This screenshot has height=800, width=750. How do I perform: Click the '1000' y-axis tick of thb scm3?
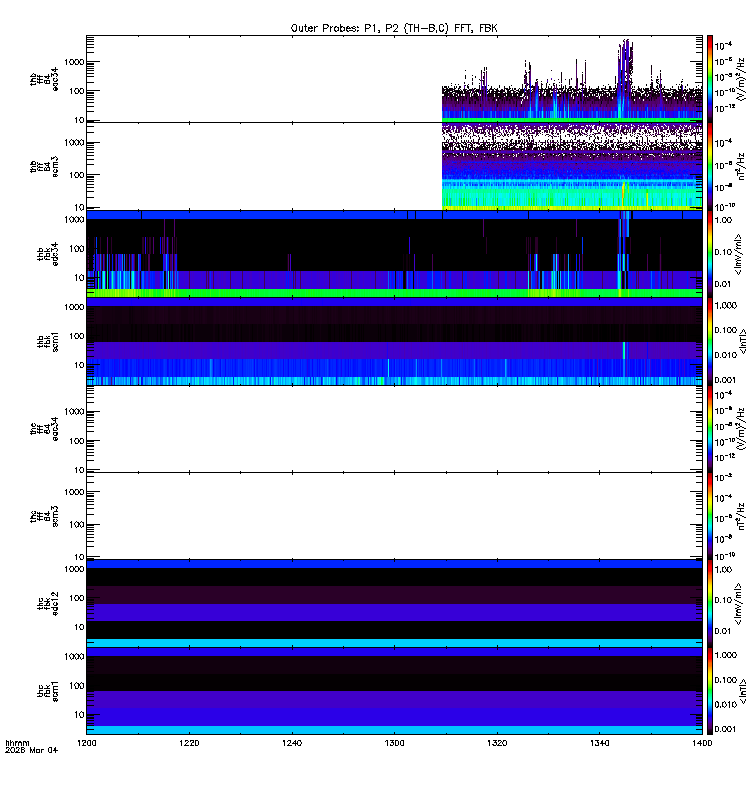click(74, 143)
